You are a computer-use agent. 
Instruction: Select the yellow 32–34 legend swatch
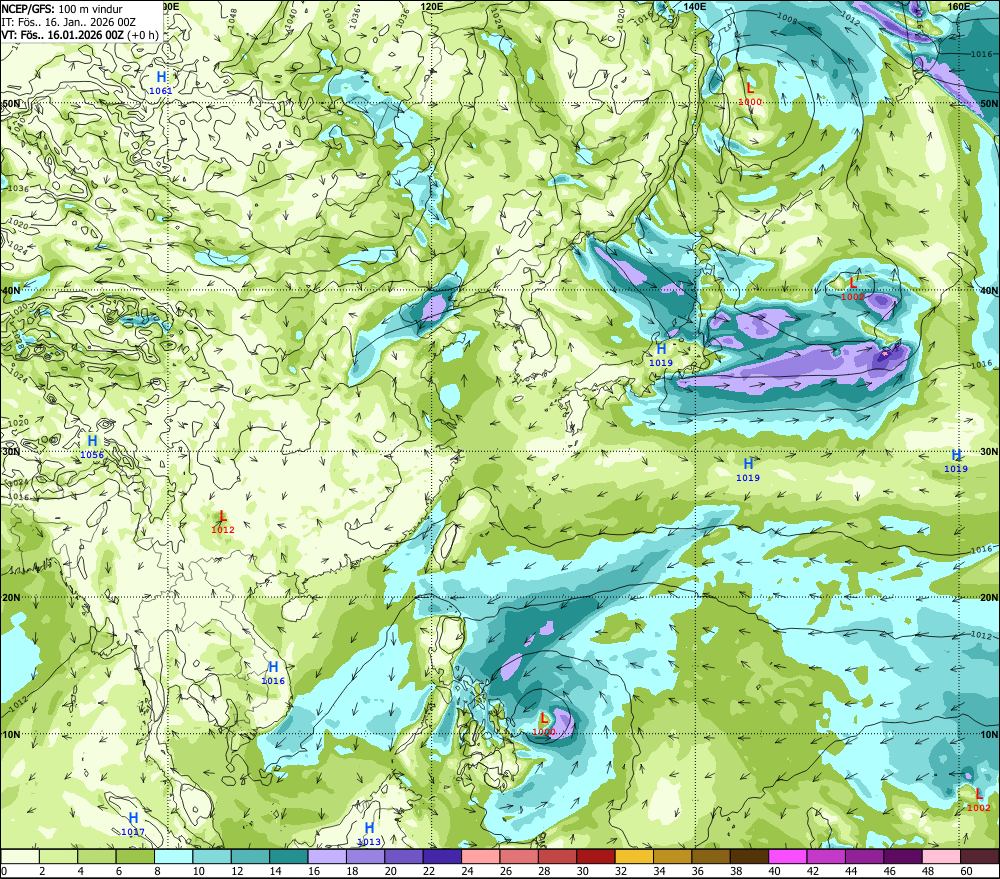634,857
